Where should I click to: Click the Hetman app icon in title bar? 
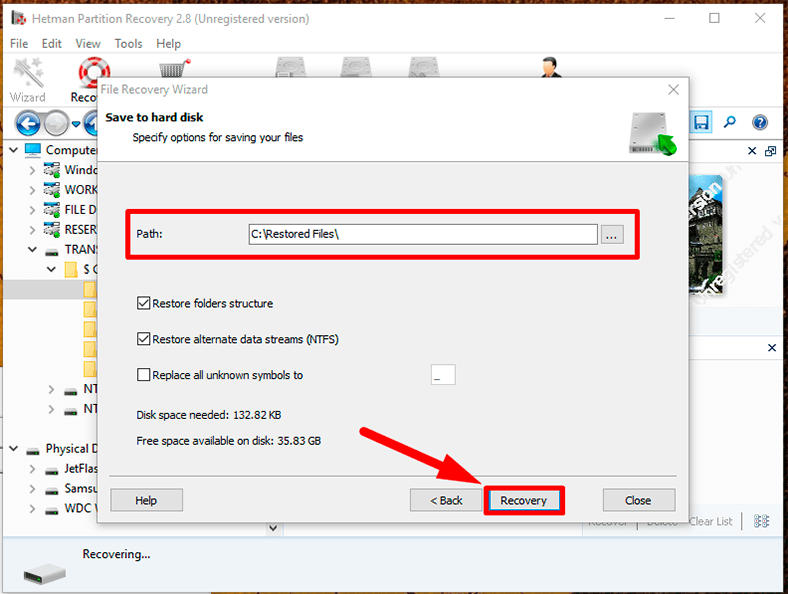(x=19, y=19)
